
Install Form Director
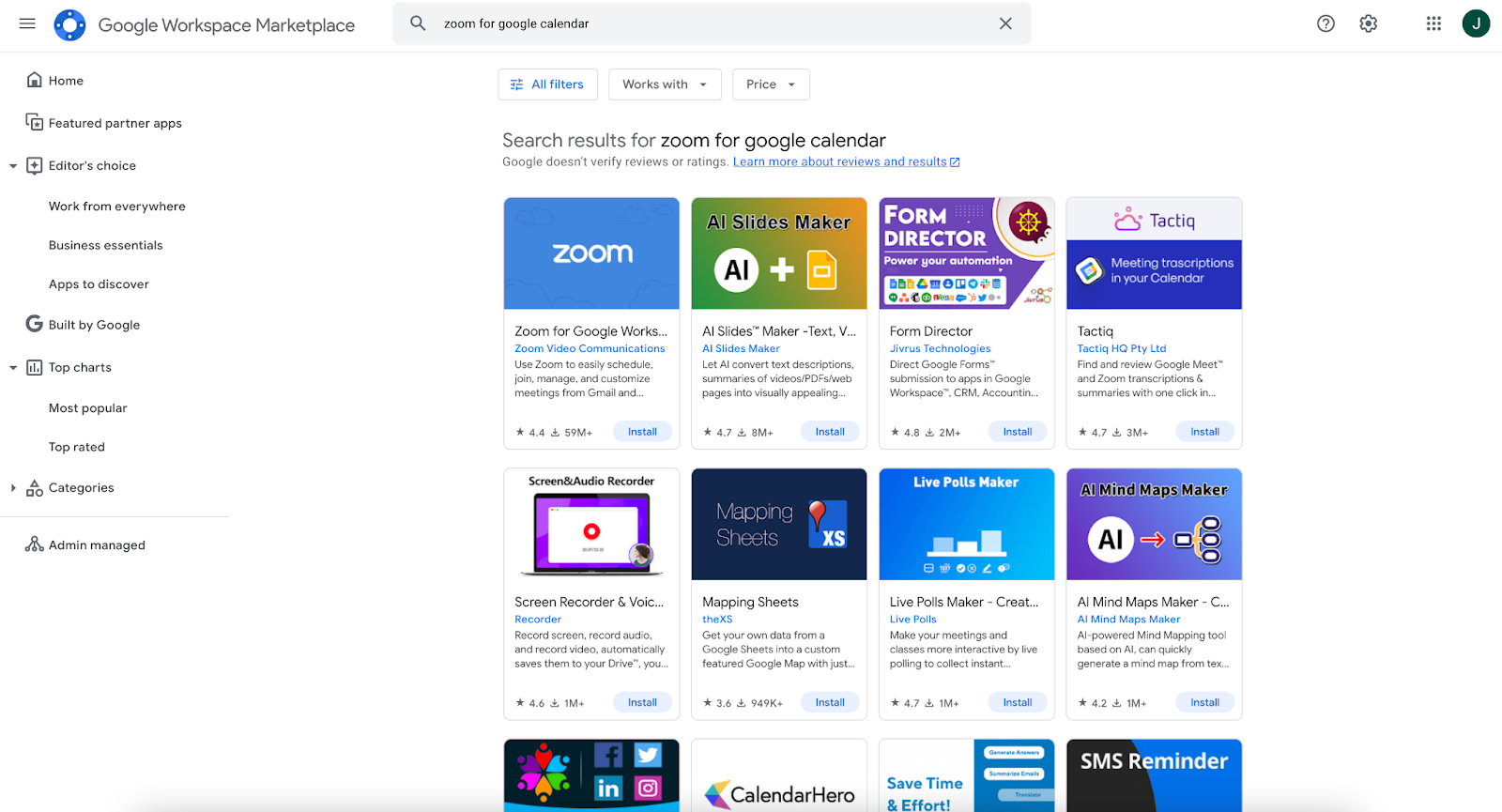1018,432
